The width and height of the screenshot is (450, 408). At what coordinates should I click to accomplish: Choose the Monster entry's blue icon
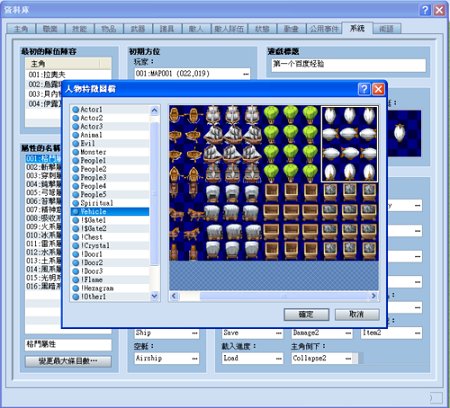(76, 152)
